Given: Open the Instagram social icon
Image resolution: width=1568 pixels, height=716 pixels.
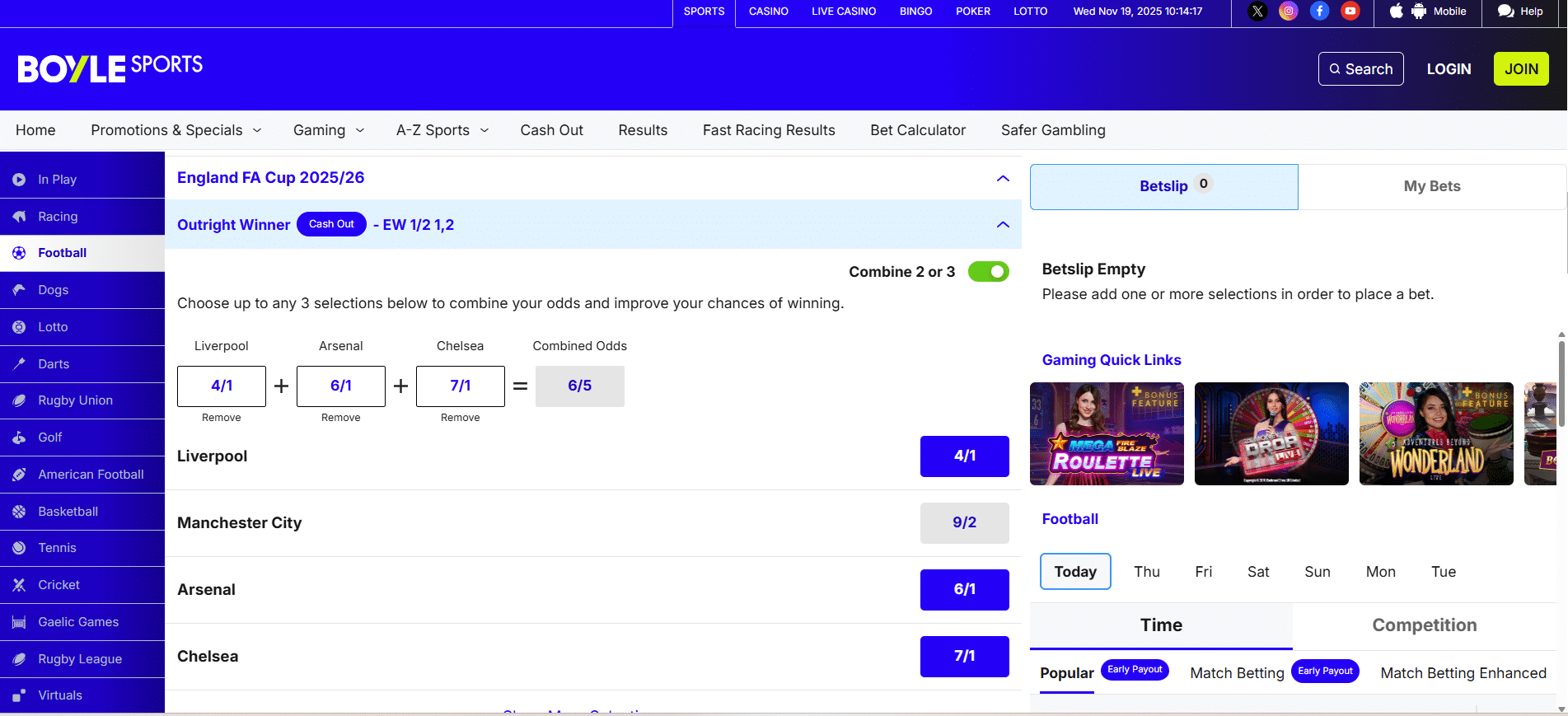Looking at the screenshot, I should point(1289,12).
